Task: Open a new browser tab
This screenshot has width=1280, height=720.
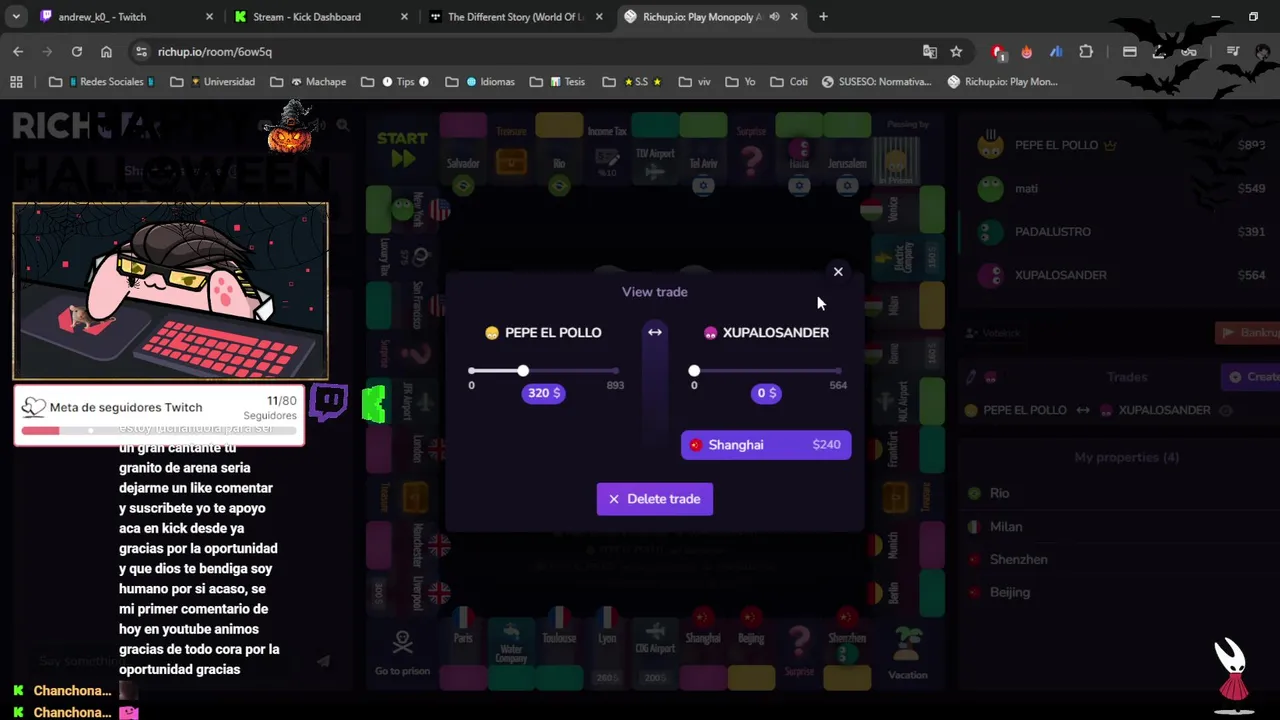Action: [823, 17]
